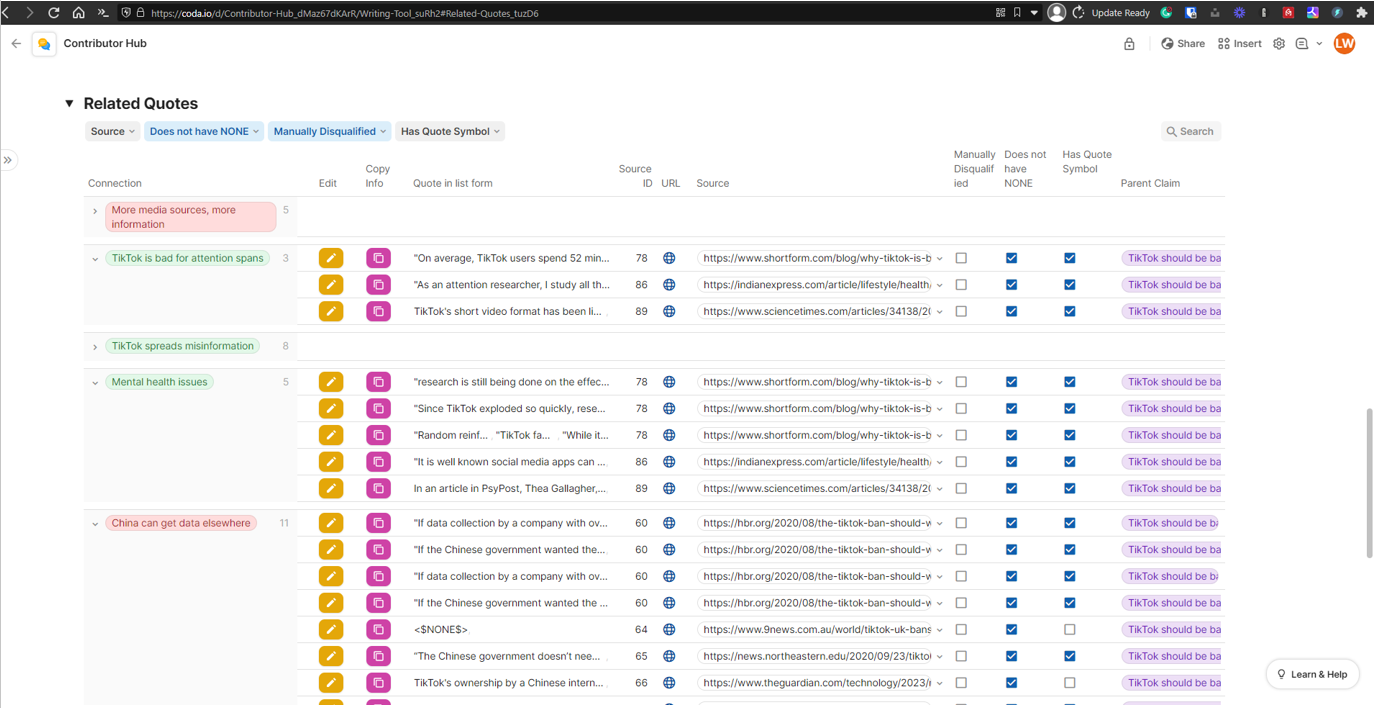Open the doc settings gear icon

click(x=1279, y=44)
